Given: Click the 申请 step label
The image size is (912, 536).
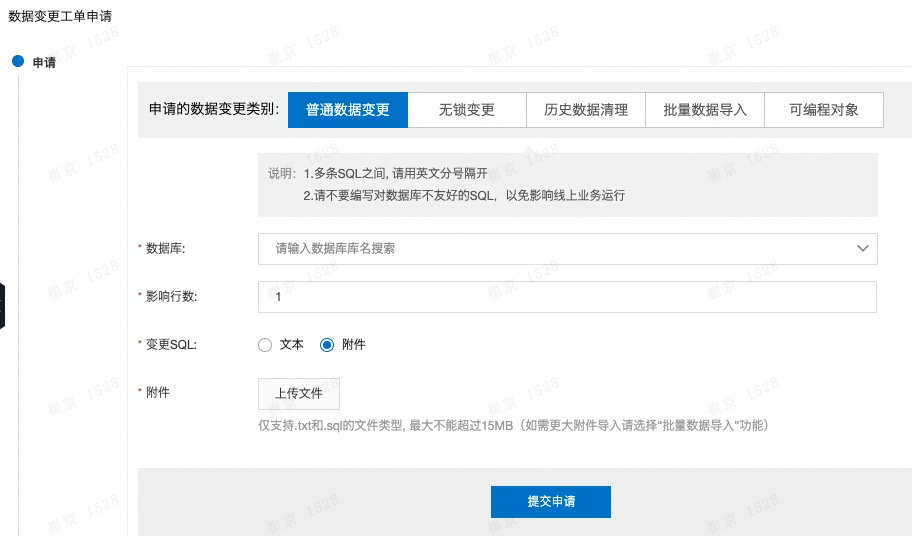Looking at the screenshot, I should tap(44, 62).
